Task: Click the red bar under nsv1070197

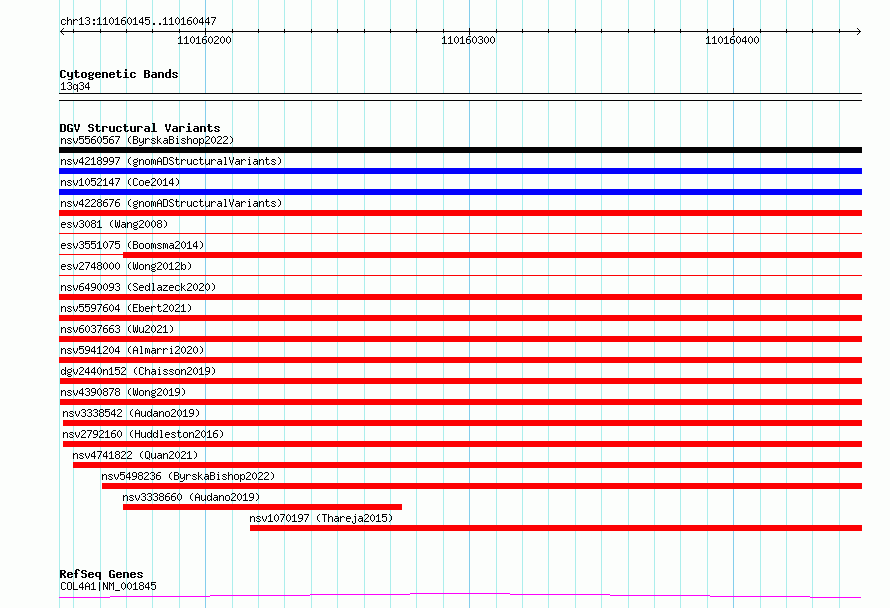Action: (x=556, y=528)
